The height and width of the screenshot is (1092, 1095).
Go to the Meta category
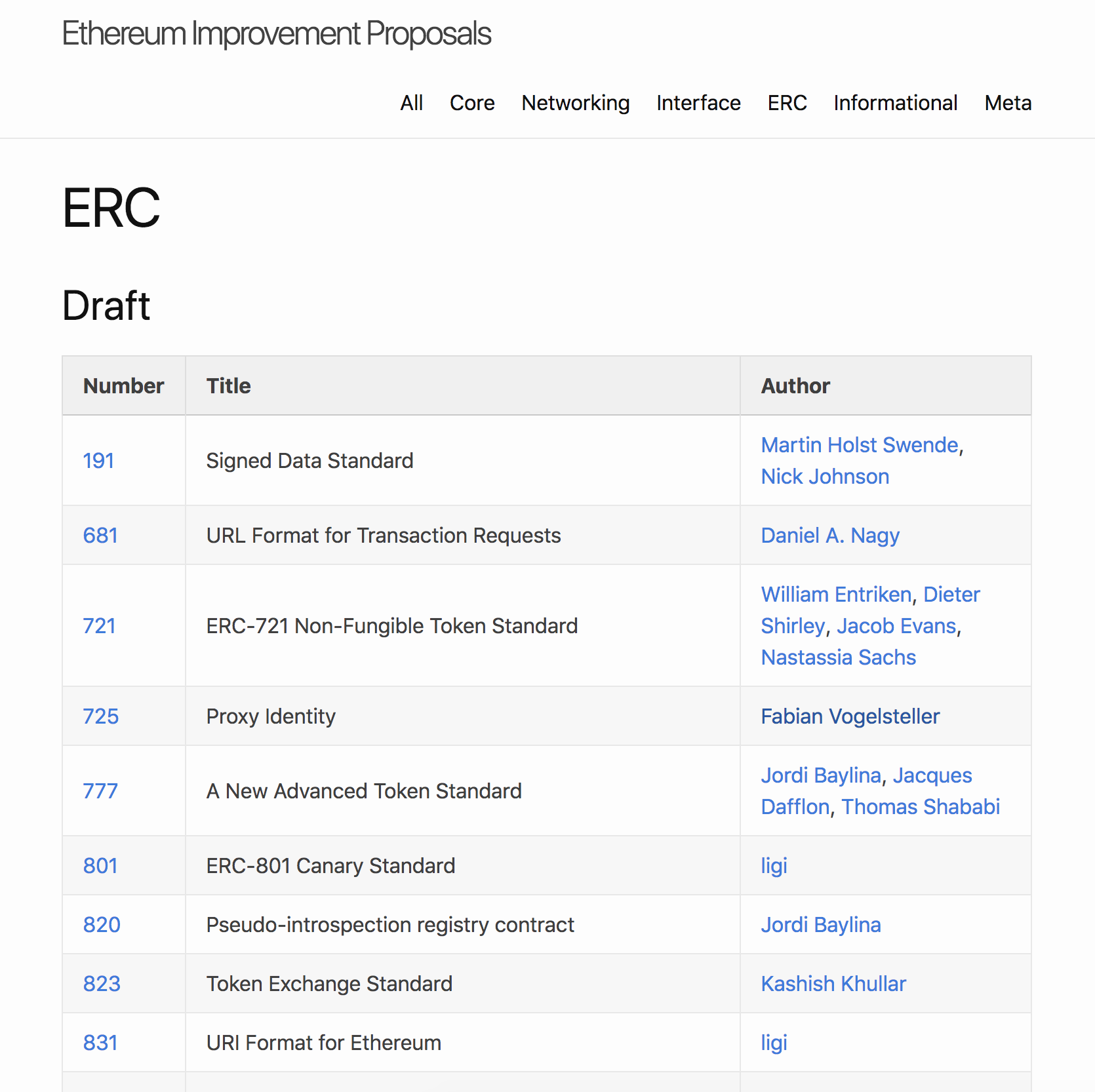tap(1008, 103)
